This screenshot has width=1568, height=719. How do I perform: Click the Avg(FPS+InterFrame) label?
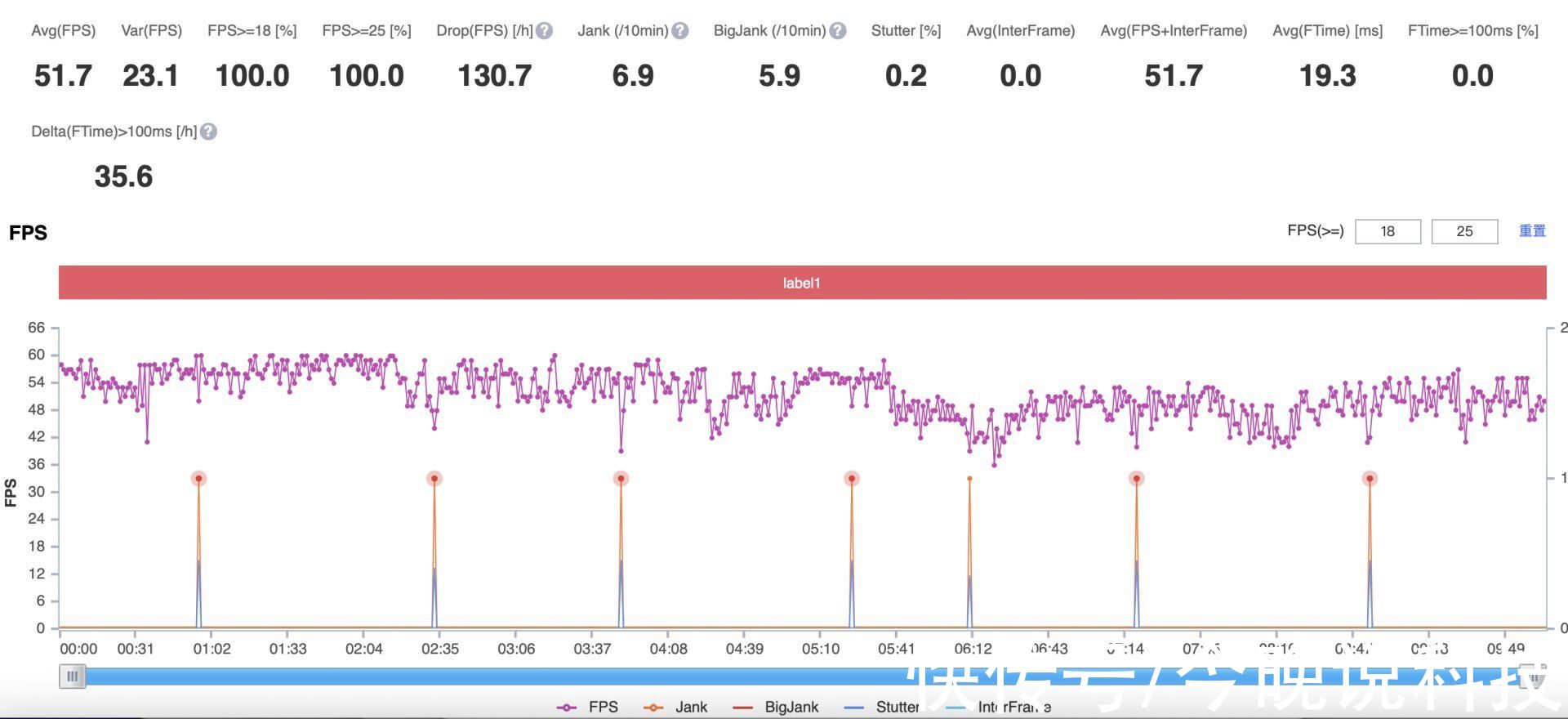pyautogui.click(x=1174, y=31)
